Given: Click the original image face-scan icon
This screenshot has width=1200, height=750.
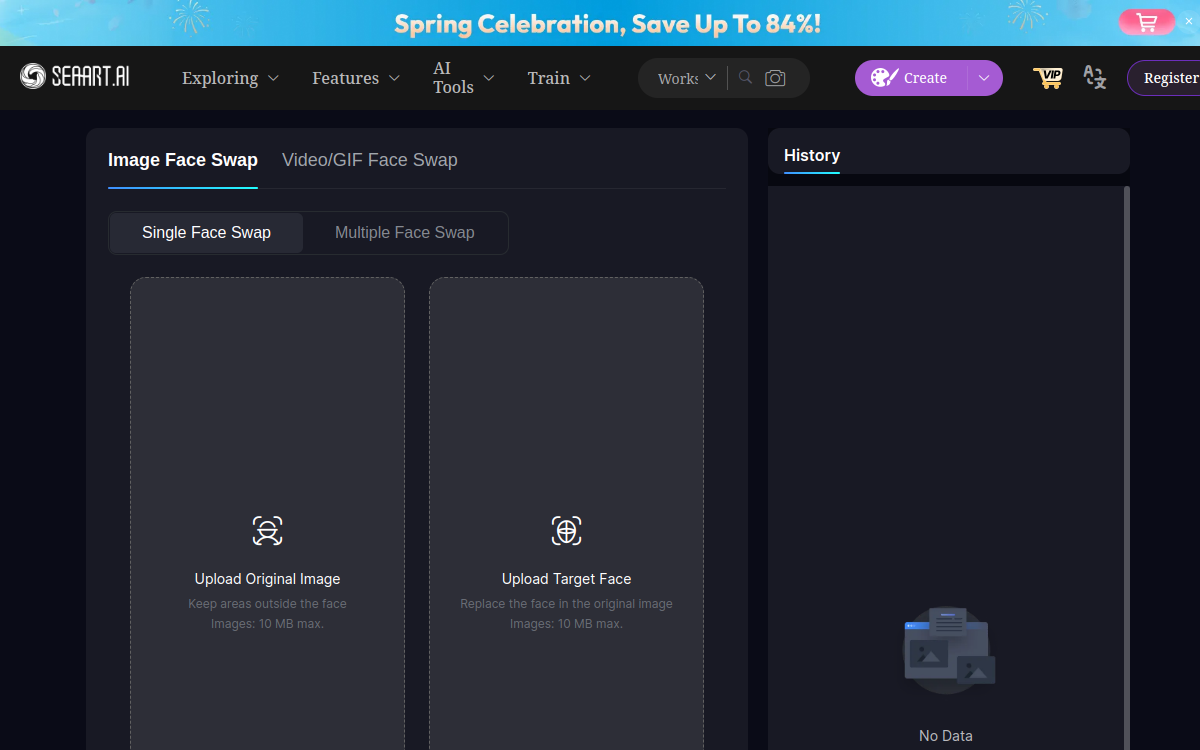Looking at the screenshot, I should (267, 530).
